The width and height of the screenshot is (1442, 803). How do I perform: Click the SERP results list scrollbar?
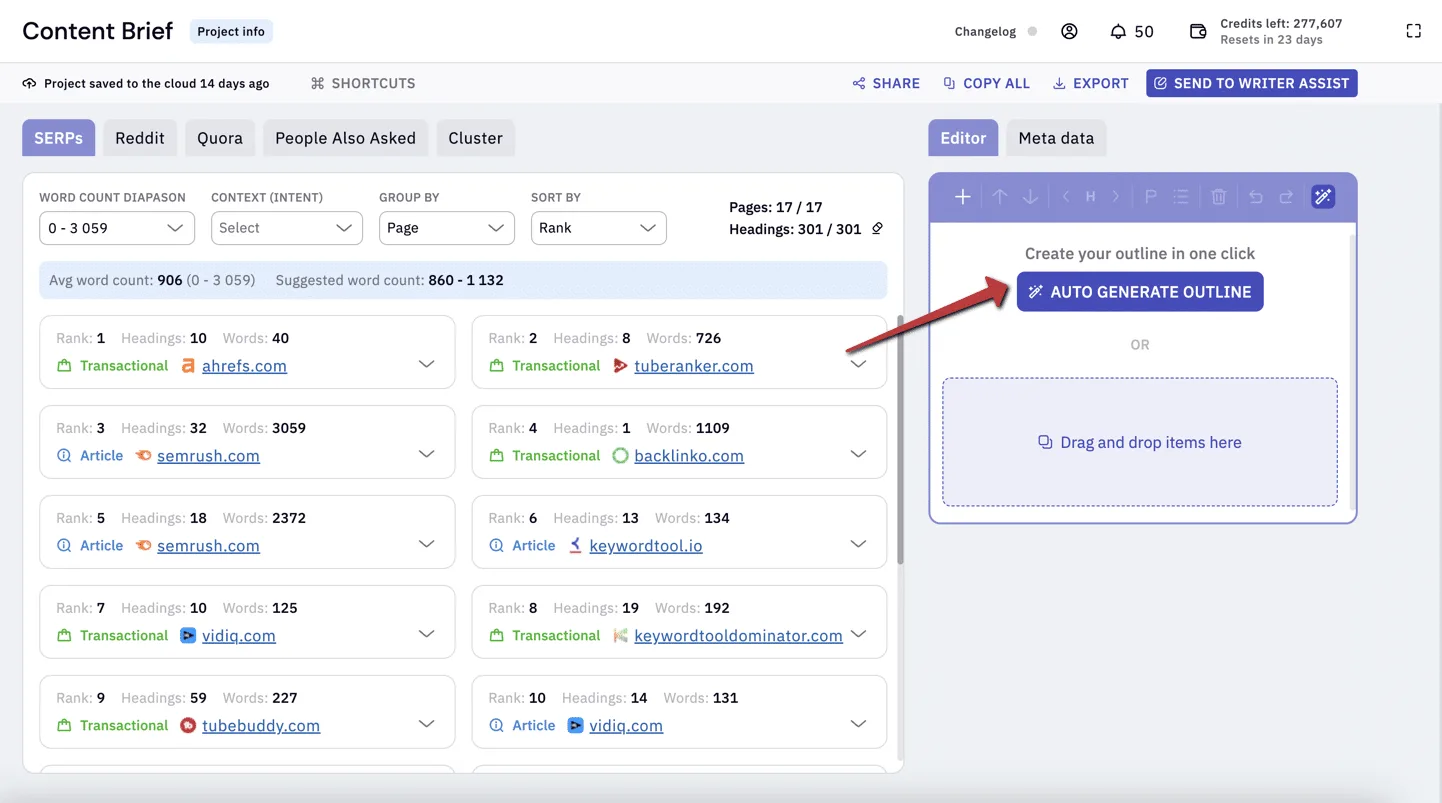[899, 440]
